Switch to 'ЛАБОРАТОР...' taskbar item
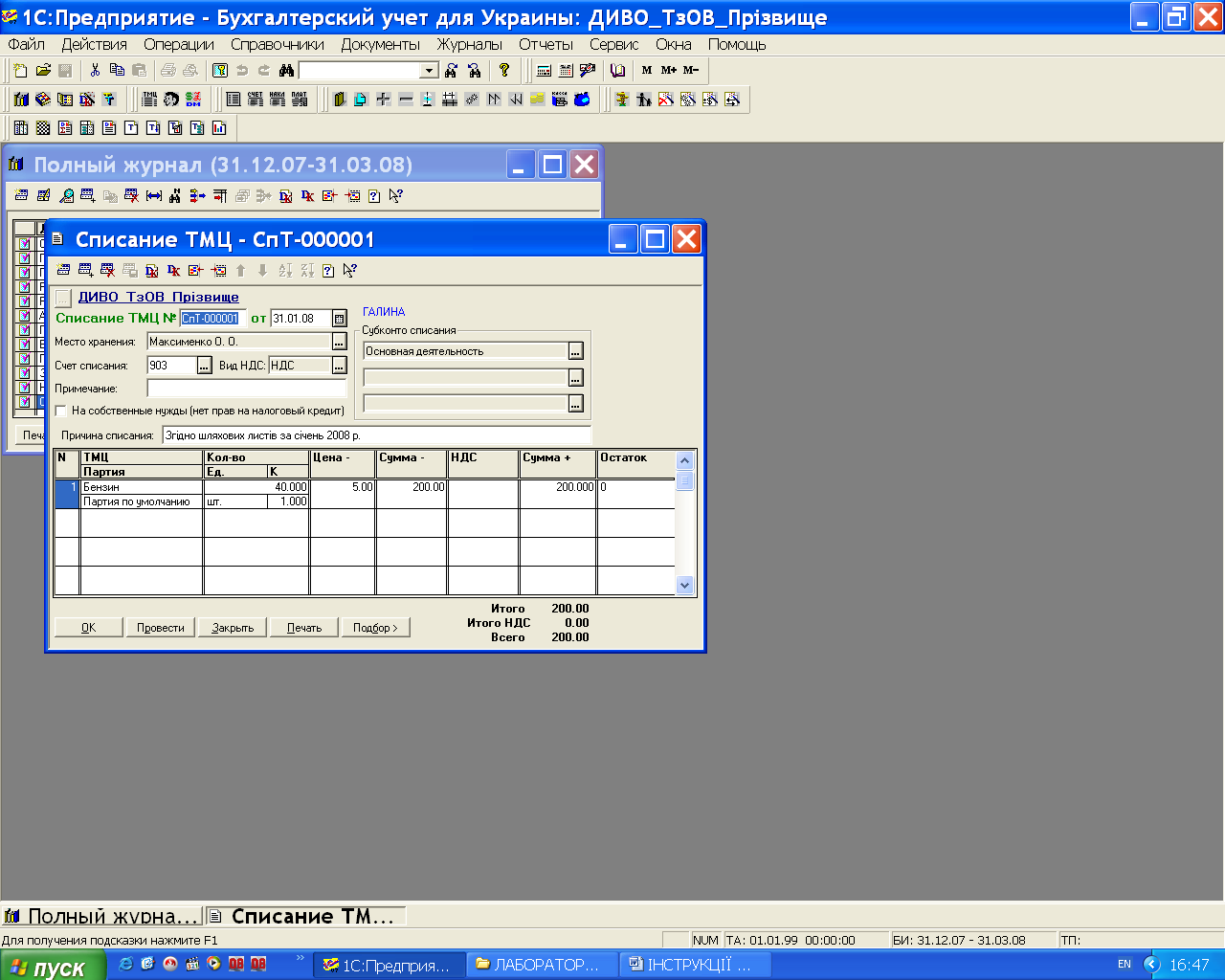Viewport: 1225px width, 980px height. click(x=544, y=965)
